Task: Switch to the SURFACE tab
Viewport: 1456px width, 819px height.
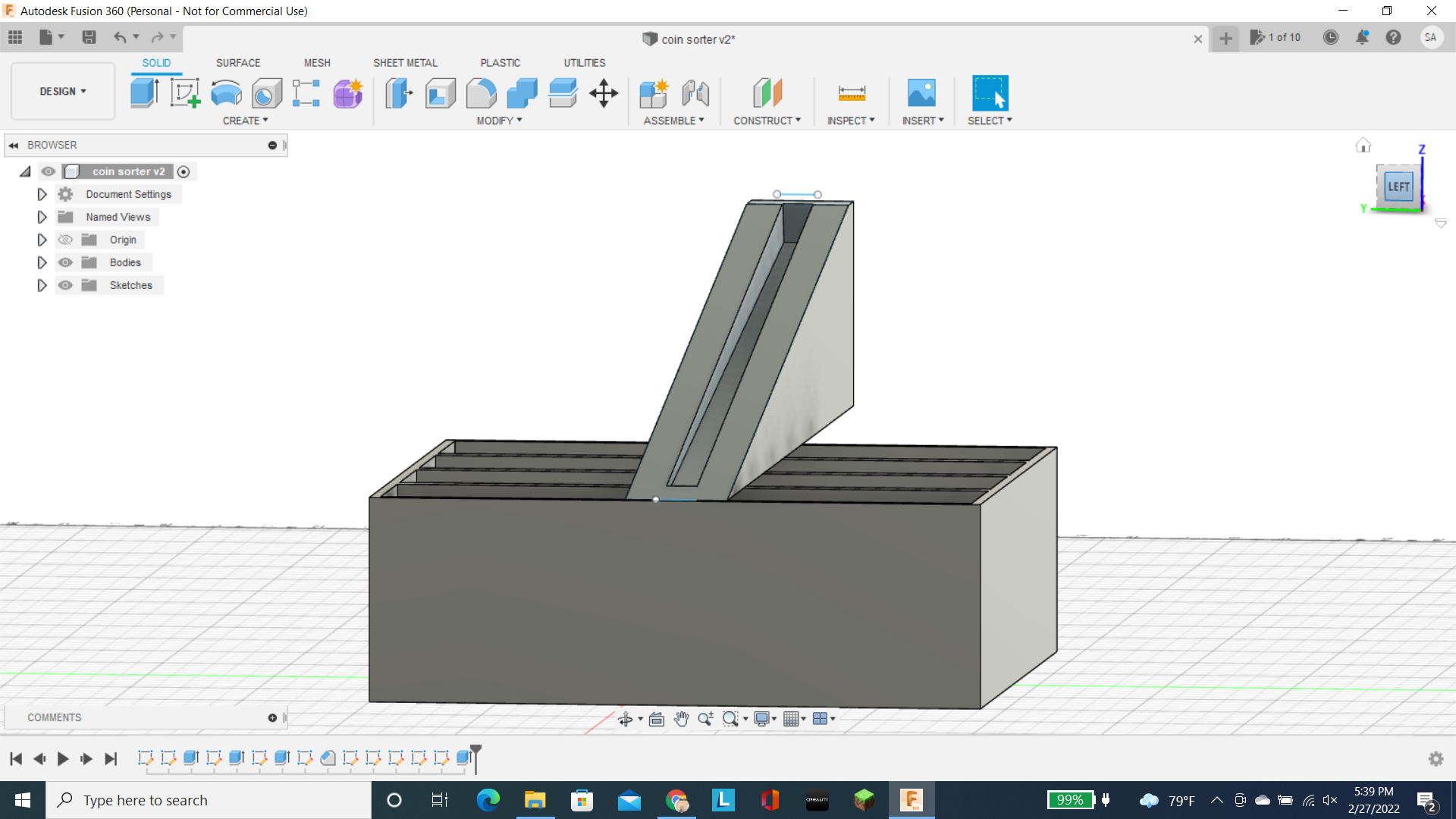Action: pyautogui.click(x=237, y=63)
